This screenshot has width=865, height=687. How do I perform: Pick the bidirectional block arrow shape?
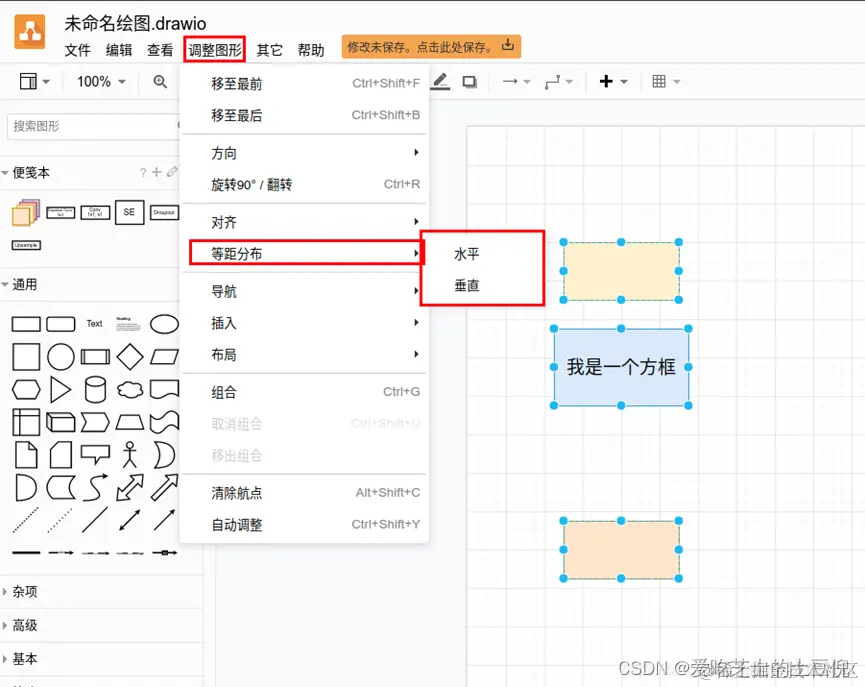pyautogui.click(x=130, y=488)
